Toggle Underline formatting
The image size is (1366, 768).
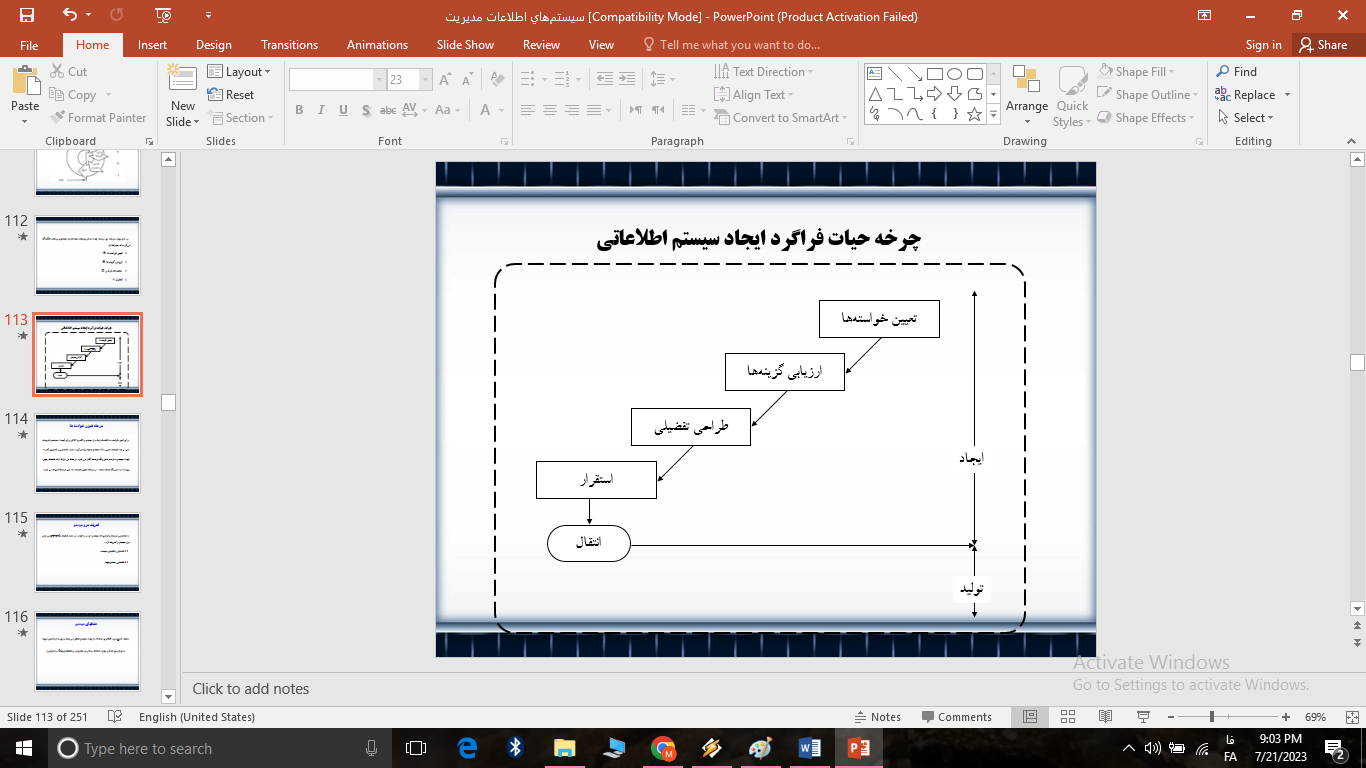[343, 110]
